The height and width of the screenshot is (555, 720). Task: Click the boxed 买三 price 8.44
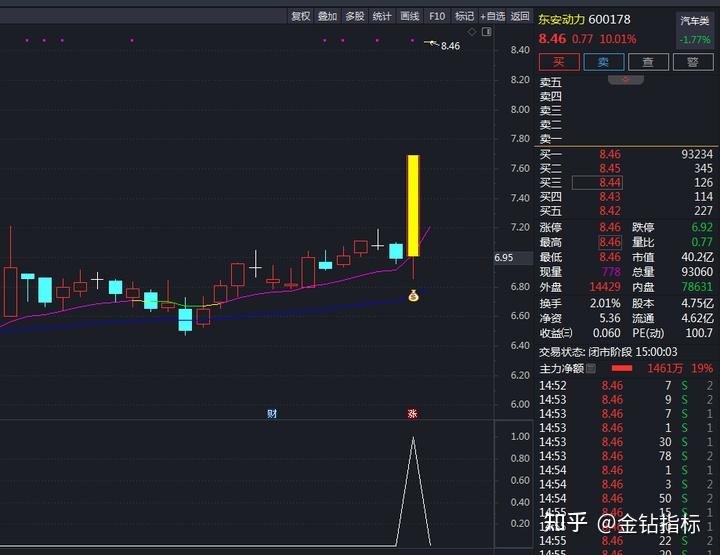(597, 183)
